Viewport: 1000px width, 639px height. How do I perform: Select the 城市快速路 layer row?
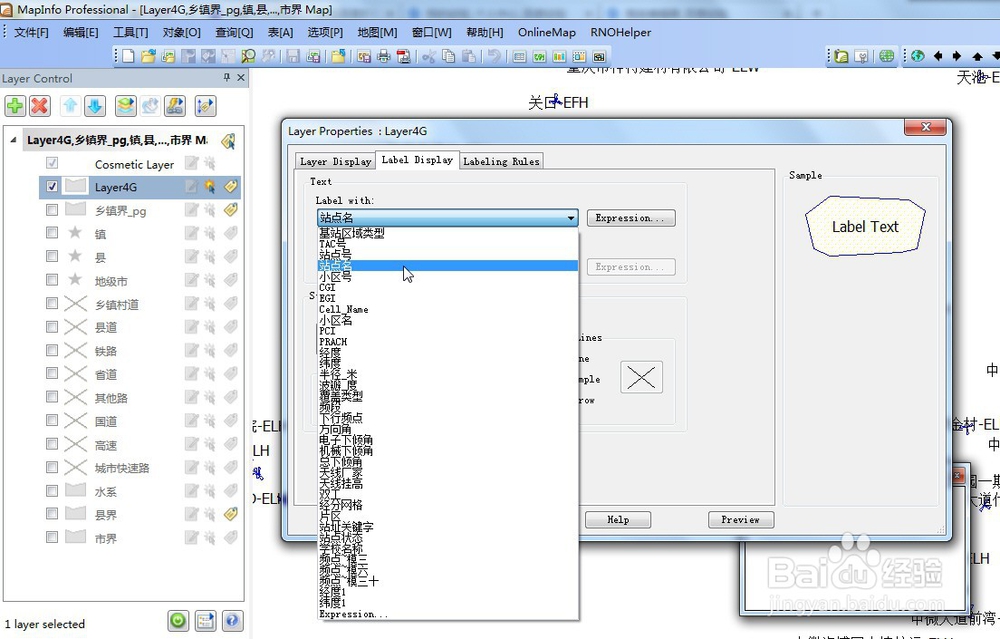coord(122,467)
